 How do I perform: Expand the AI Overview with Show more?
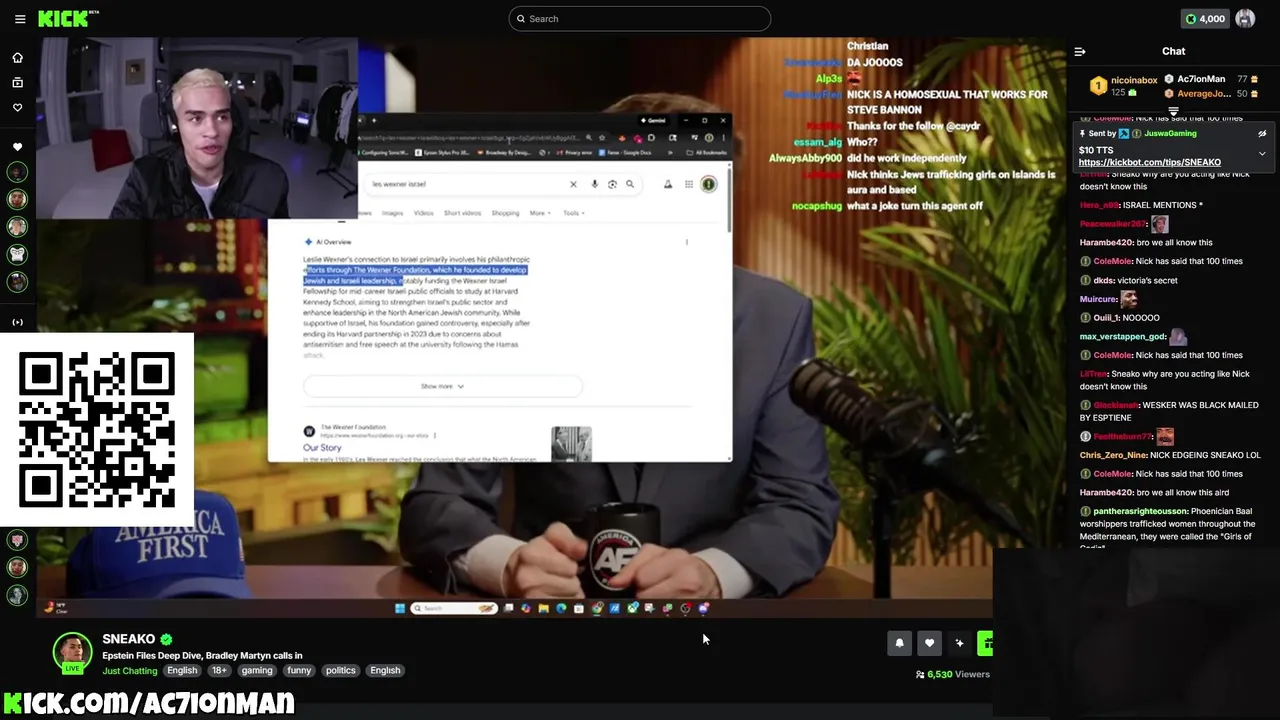[442, 386]
